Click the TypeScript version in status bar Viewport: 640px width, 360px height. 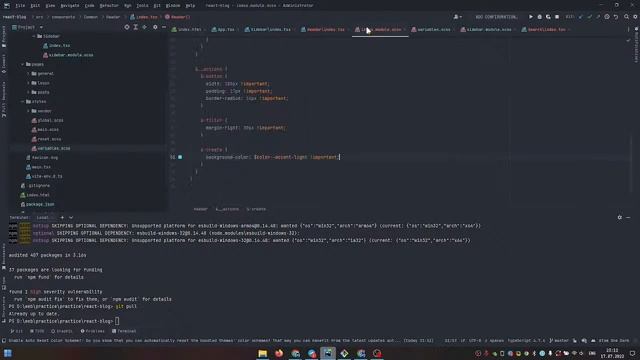coord(526,340)
